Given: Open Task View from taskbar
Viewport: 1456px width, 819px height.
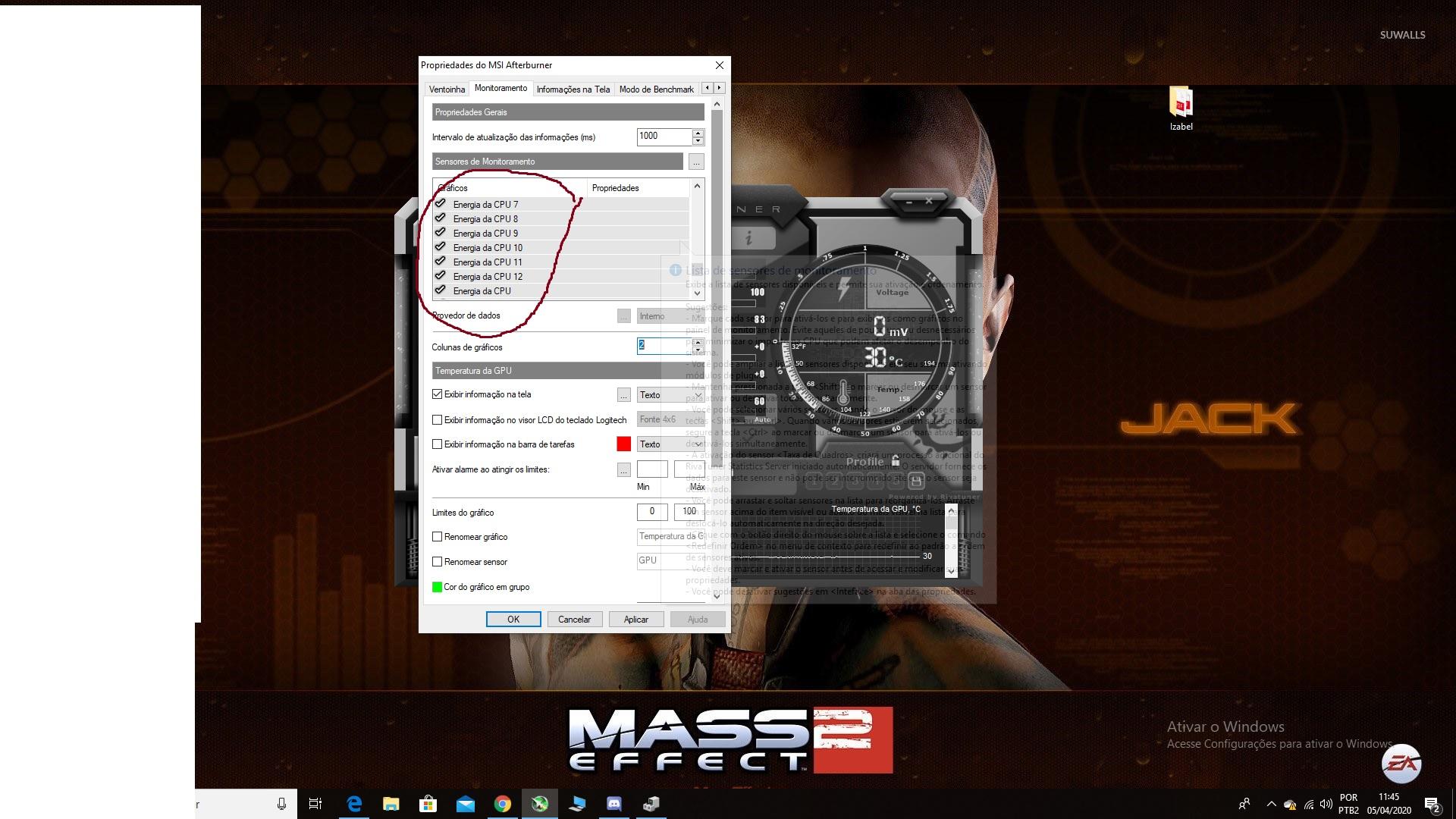Looking at the screenshot, I should 315,804.
